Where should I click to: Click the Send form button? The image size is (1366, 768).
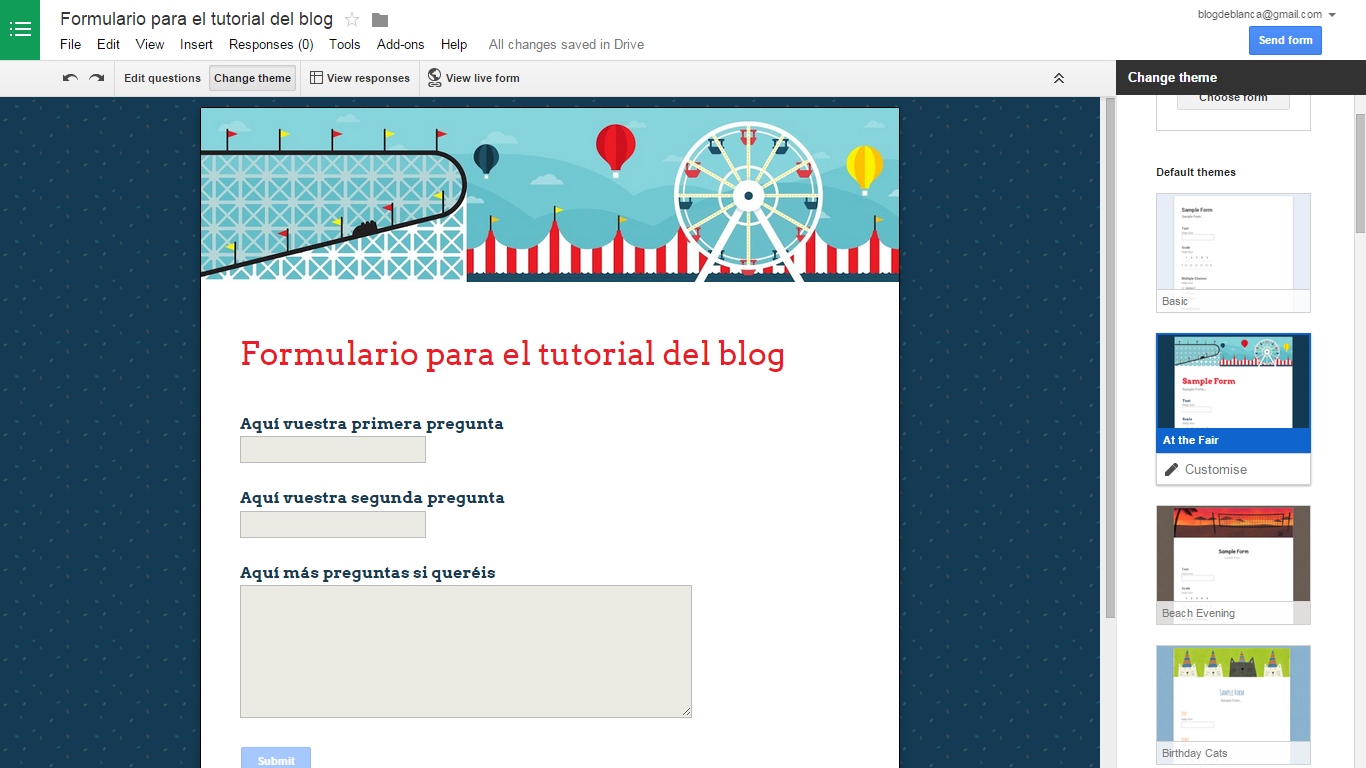point(1285,40)
